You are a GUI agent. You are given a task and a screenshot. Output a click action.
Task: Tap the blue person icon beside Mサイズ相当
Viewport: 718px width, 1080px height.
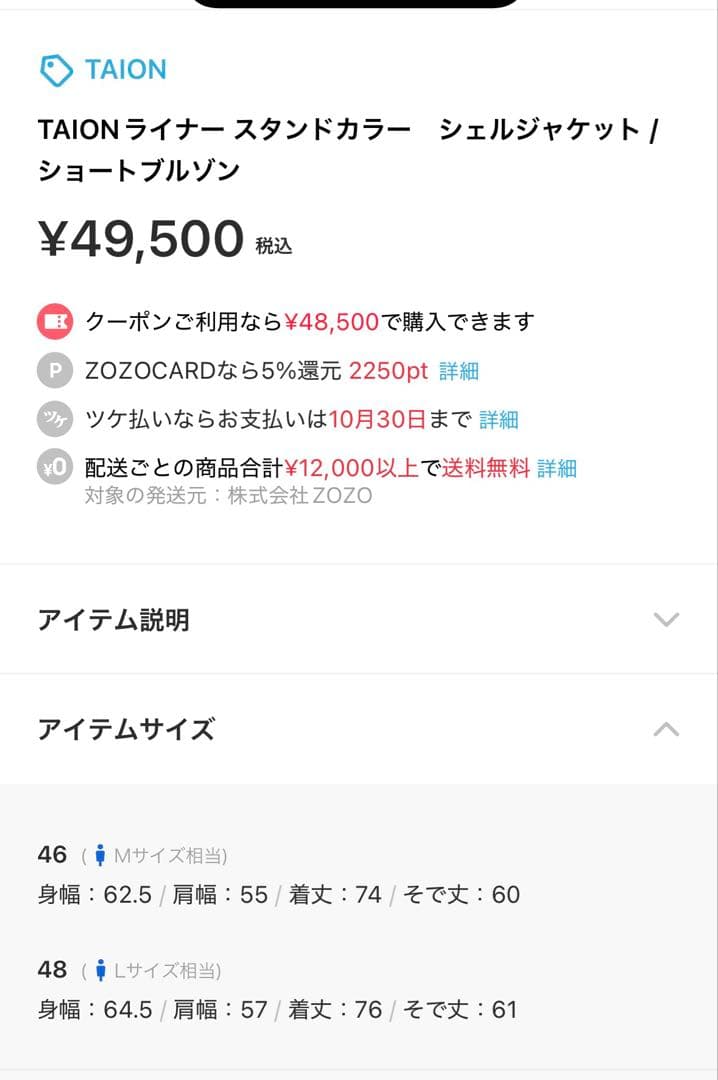[101, 855]
